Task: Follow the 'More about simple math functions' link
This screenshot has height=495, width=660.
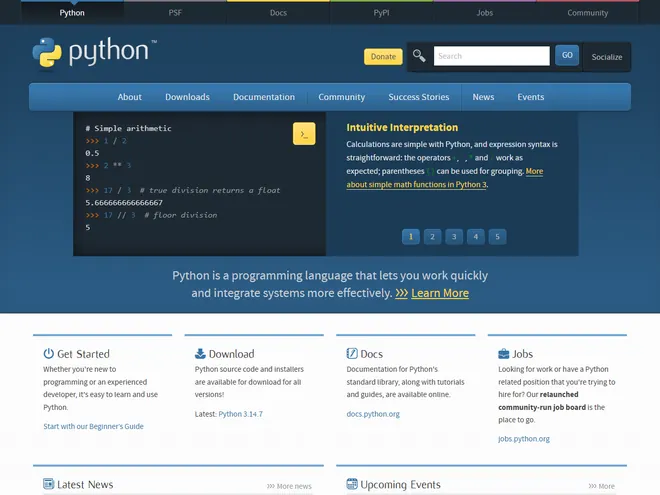Action: [417, 184]
